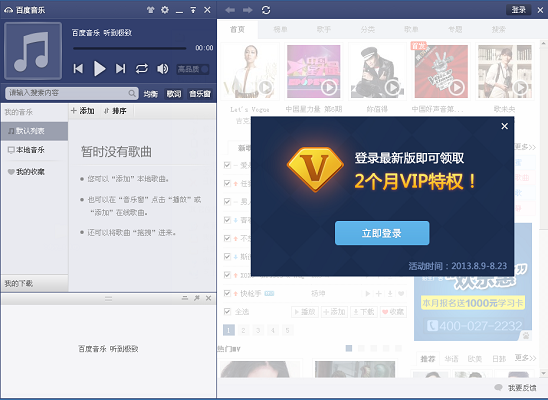Click the 登录 login button at top right

pos(519,10)
